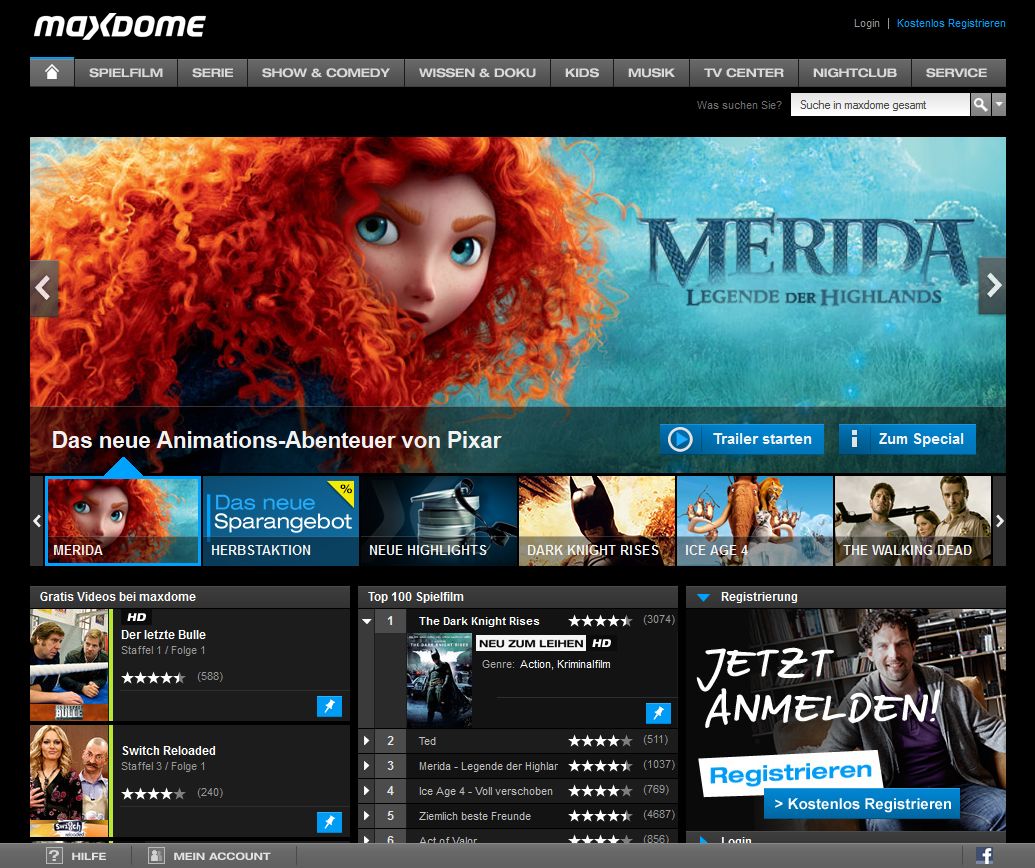This screenshot has height=868, width=1035.
Task: Select the Merida thumbnail
Action: pos(123,521)
